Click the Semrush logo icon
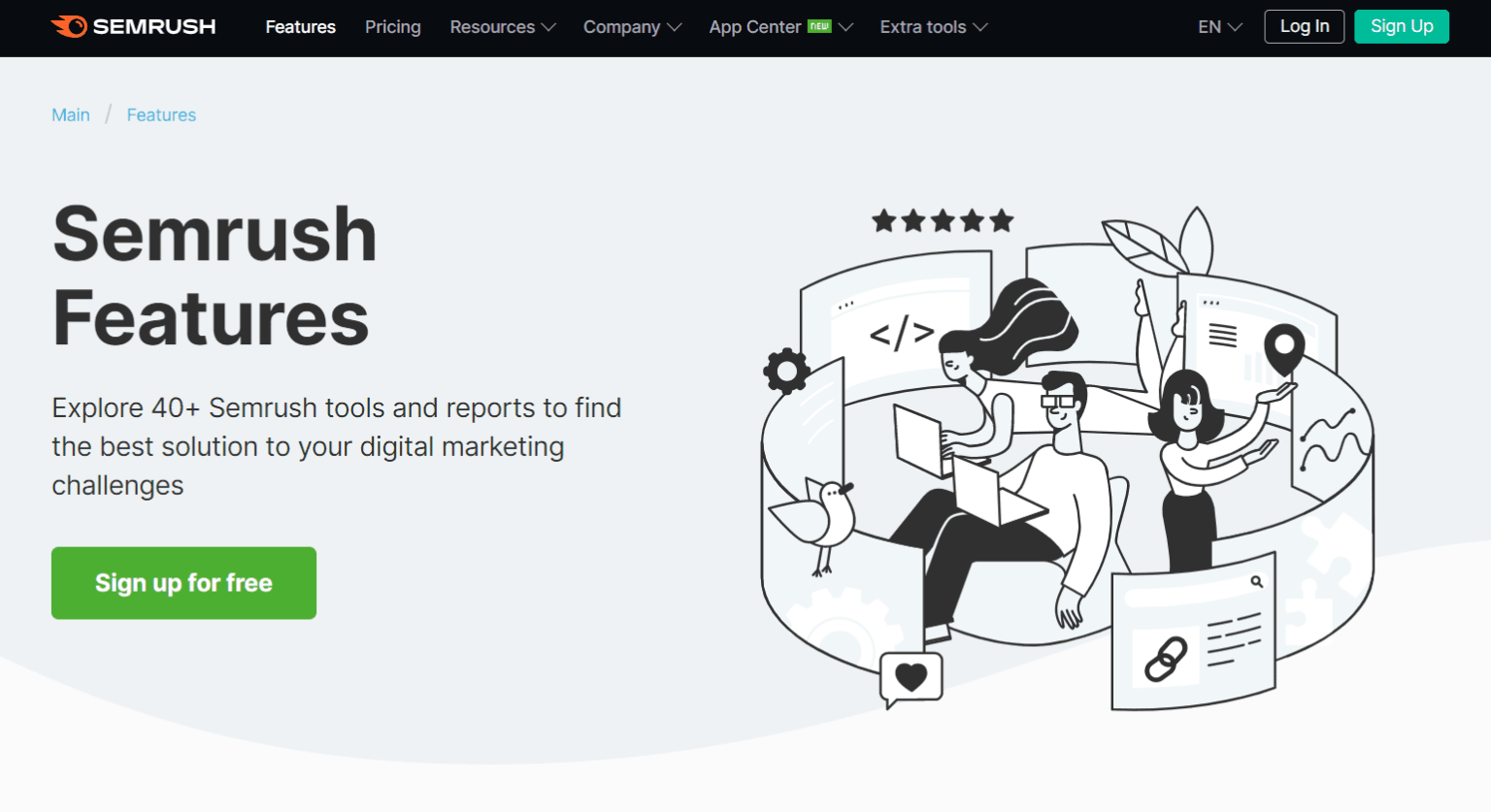This screenshot has height=812, width=1491. tap(70, 26)
